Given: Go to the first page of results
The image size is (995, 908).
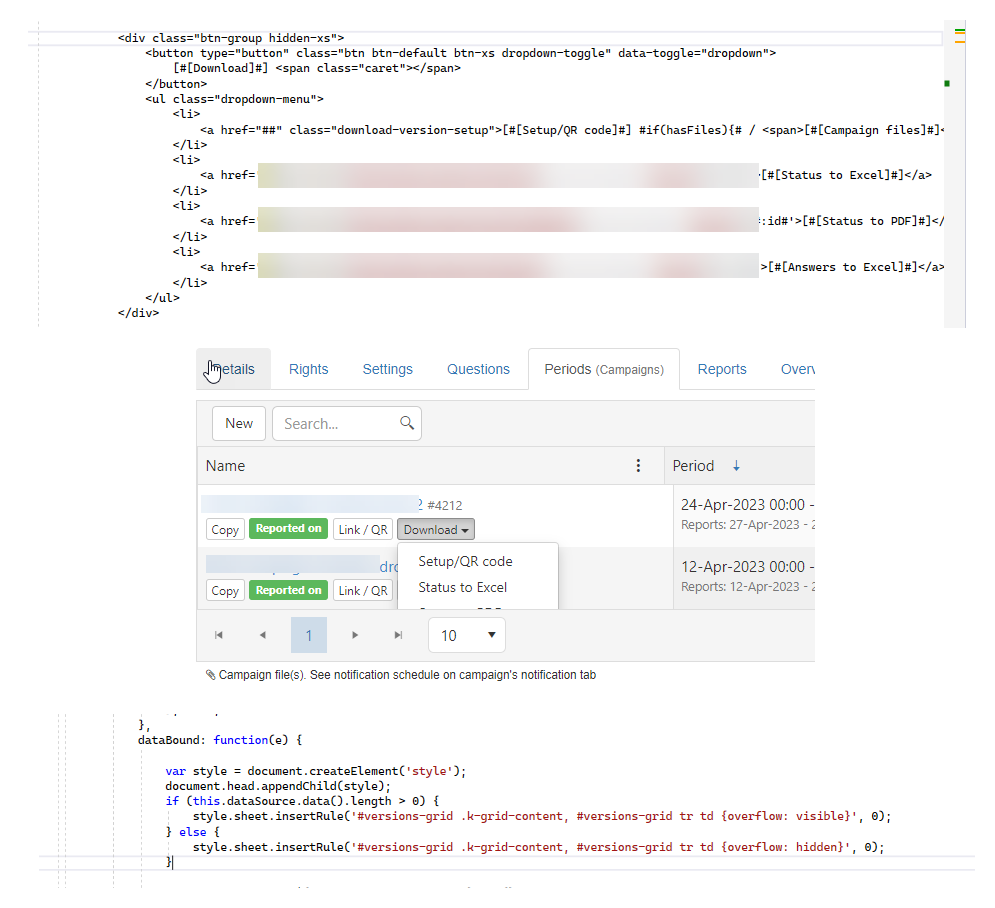Looking at the screenshot, I should click(219, 635).
